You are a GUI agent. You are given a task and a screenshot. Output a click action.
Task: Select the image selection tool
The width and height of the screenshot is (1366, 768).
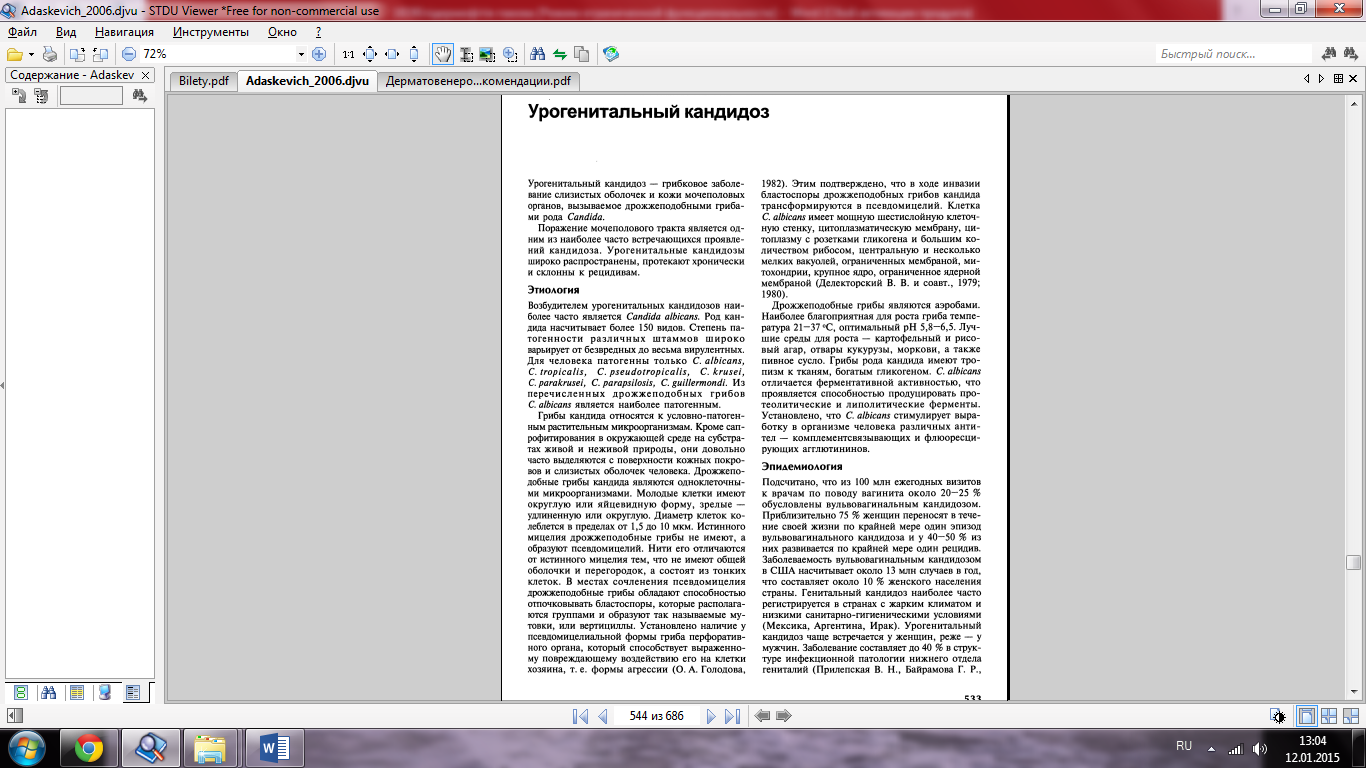click(x=487, y=54)
